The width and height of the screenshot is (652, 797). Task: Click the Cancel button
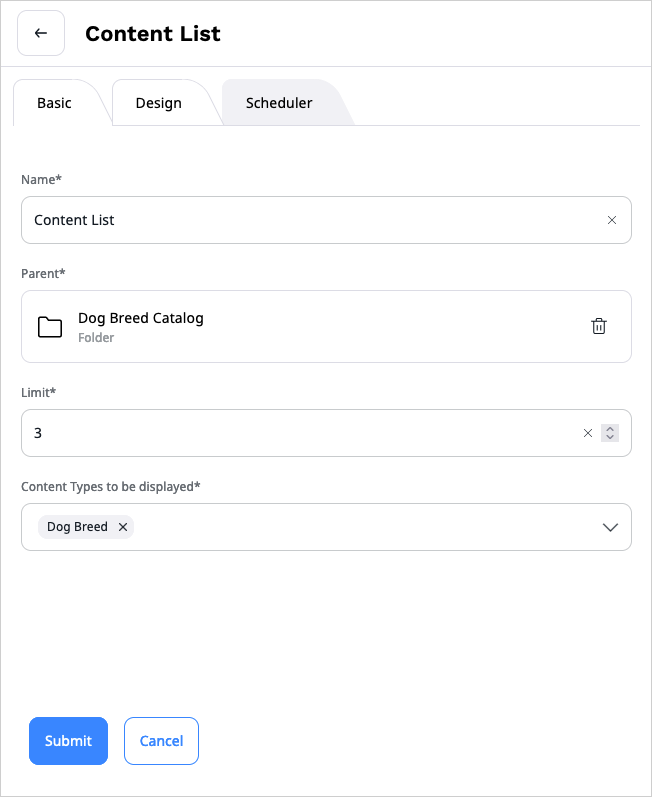pyautogui.click(x=161, y=741)
